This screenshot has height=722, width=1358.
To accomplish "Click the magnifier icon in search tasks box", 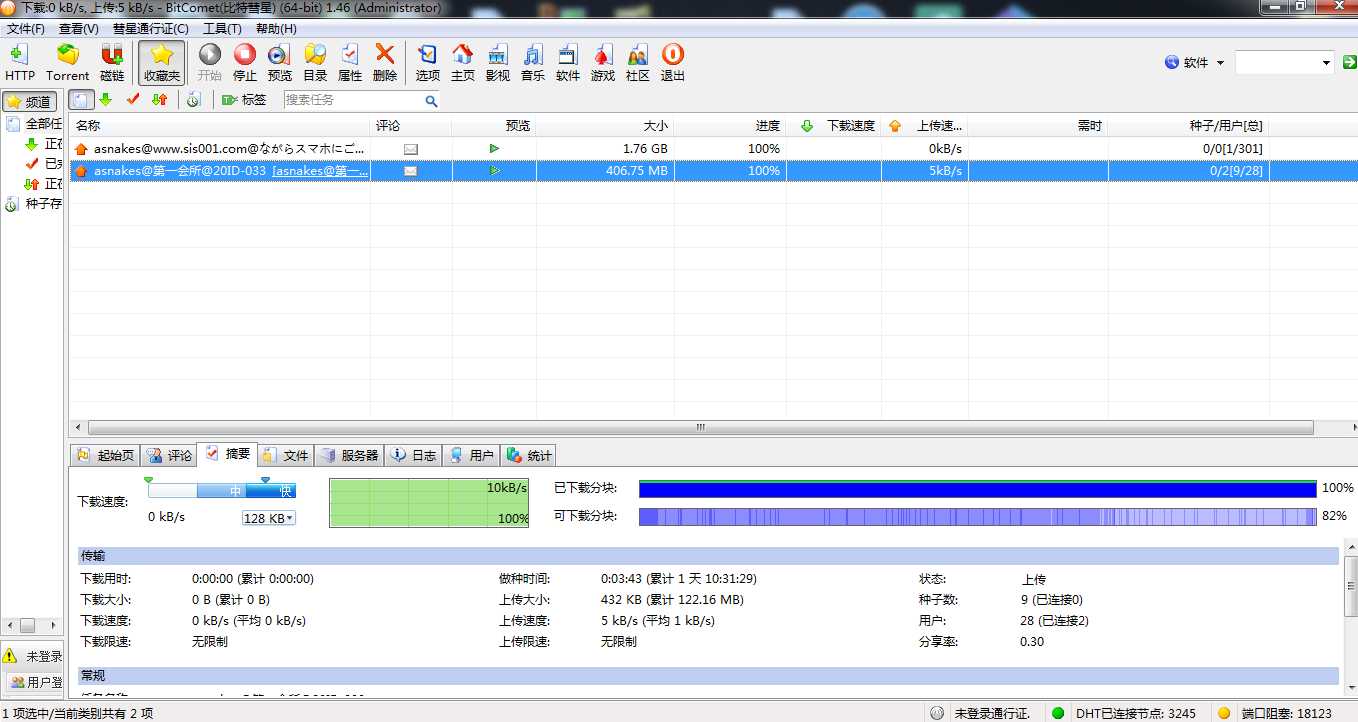I will click(x=431, y=101).
